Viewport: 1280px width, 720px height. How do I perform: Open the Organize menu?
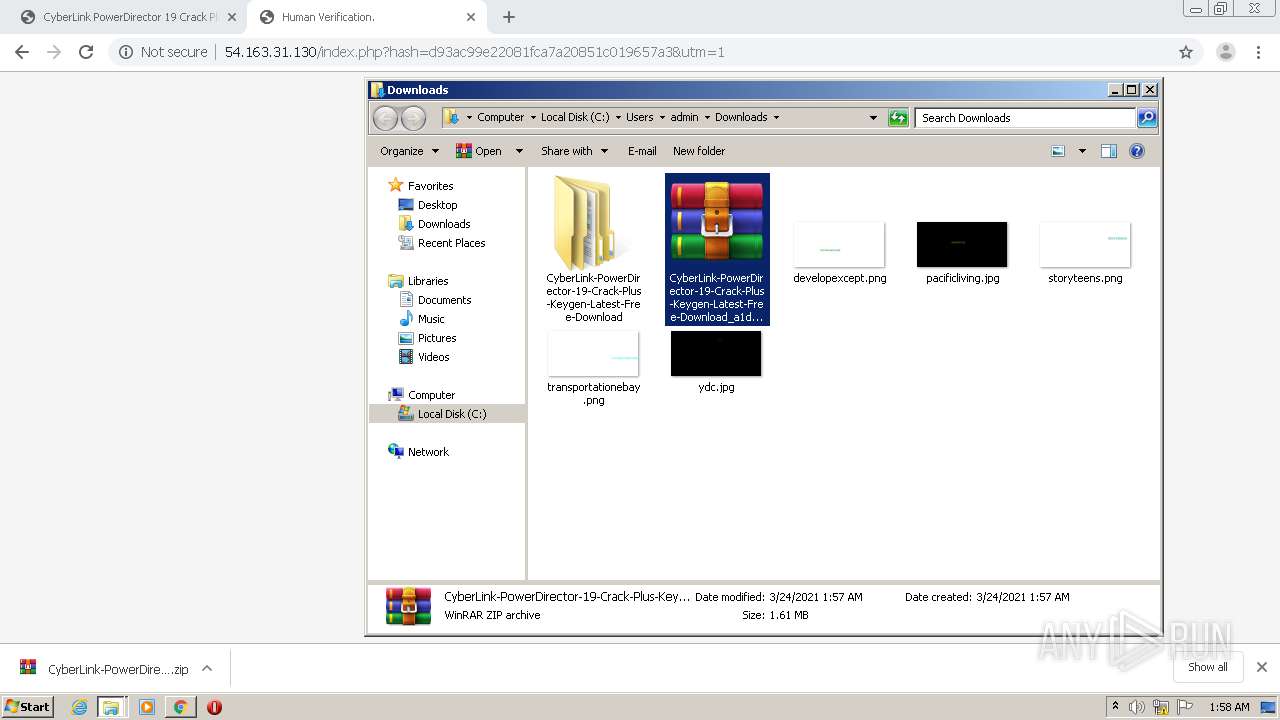click(409, 151)
